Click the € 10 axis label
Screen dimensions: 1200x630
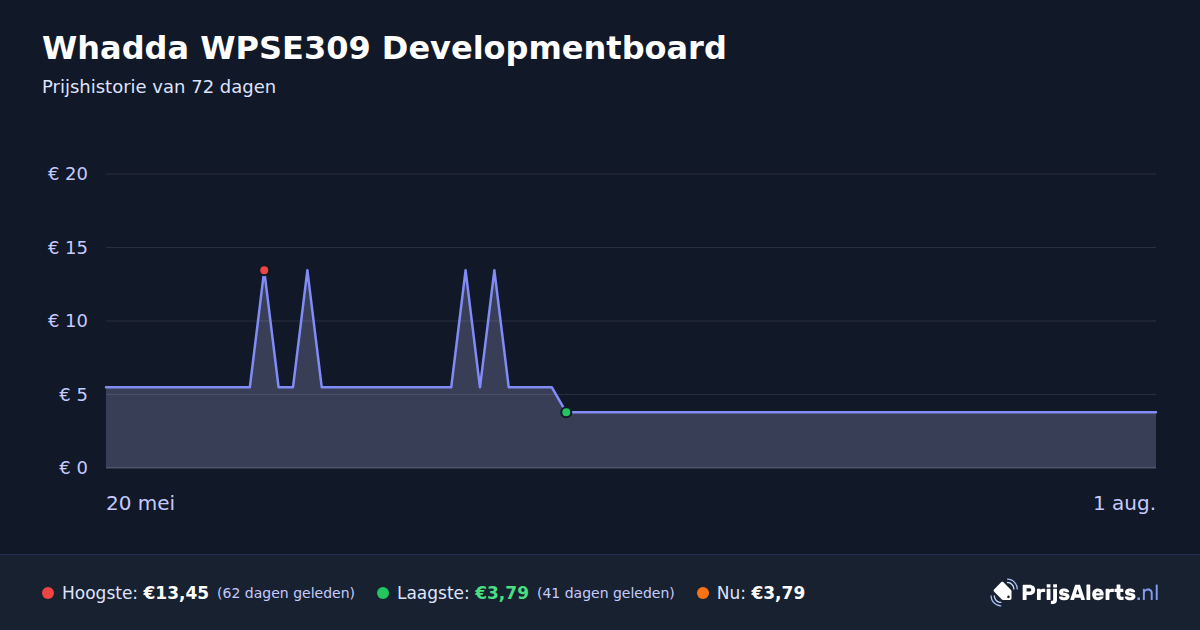(x=68, y=321)
